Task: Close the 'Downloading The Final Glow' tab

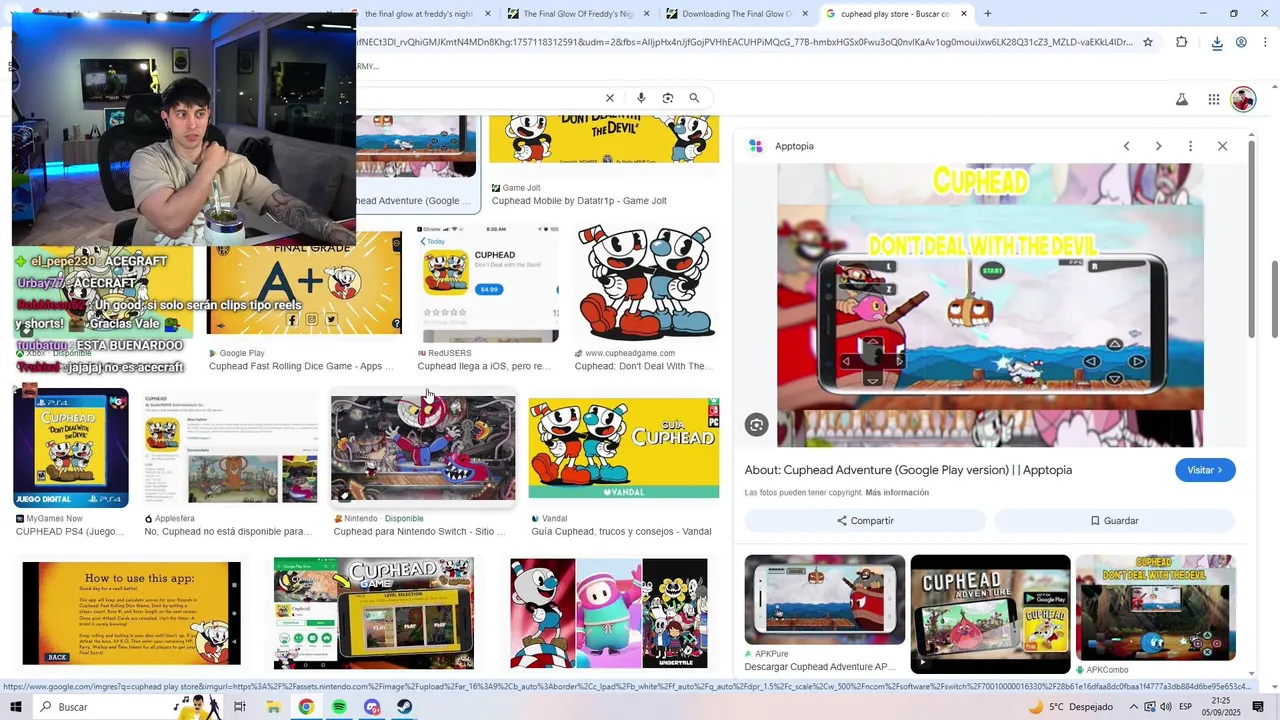Action: 805,14
